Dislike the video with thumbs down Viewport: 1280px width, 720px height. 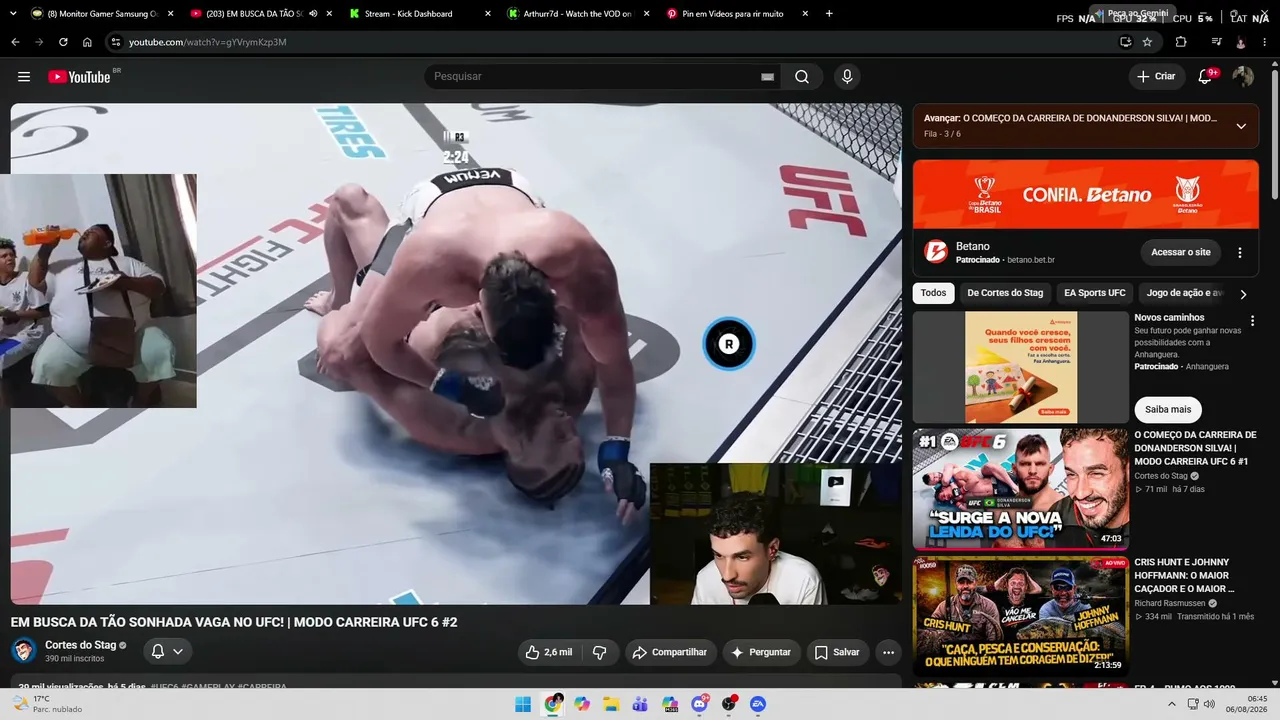click(x=600, y=652)
